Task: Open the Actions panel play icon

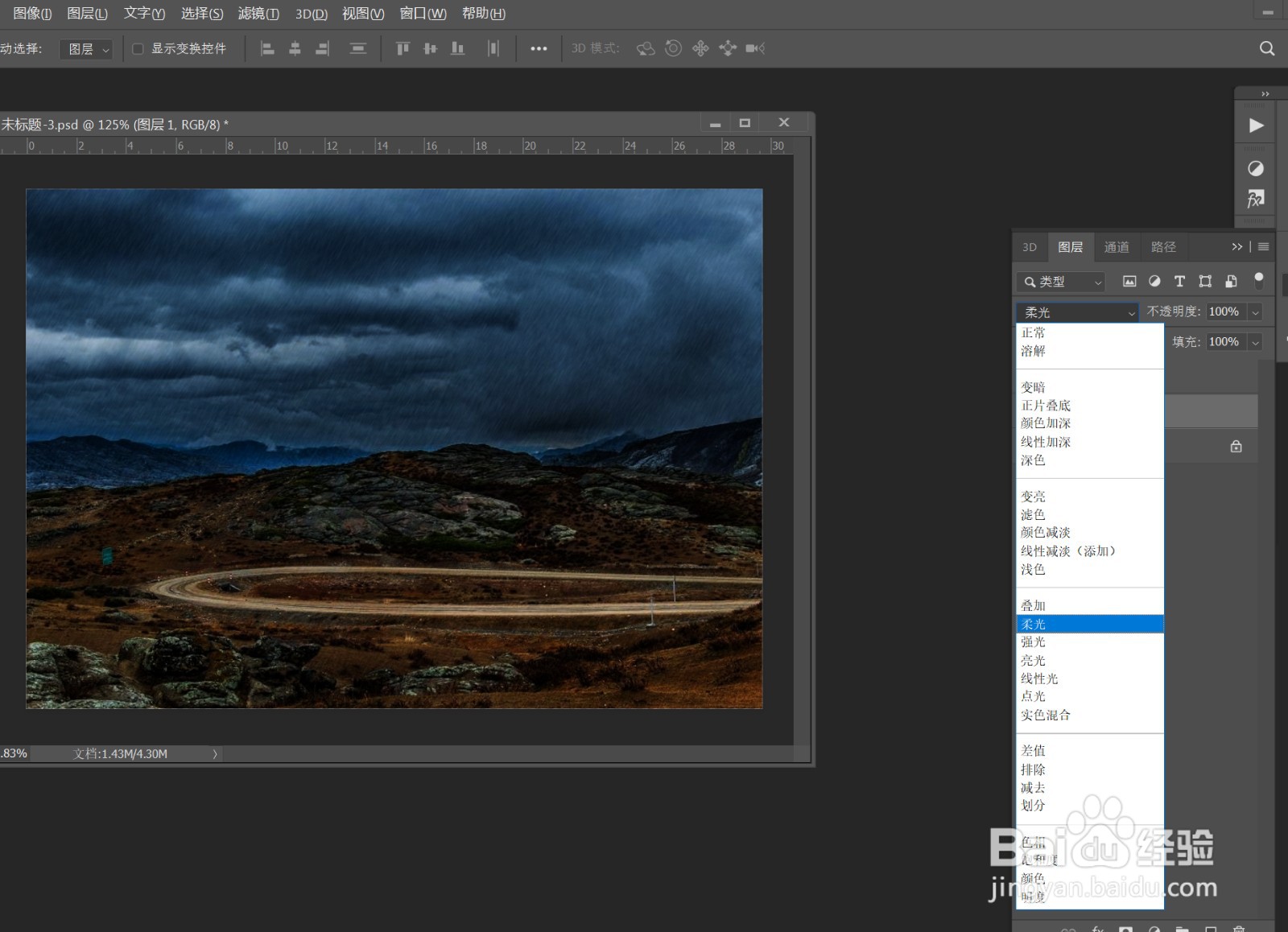Action: tap(1256, 126)
